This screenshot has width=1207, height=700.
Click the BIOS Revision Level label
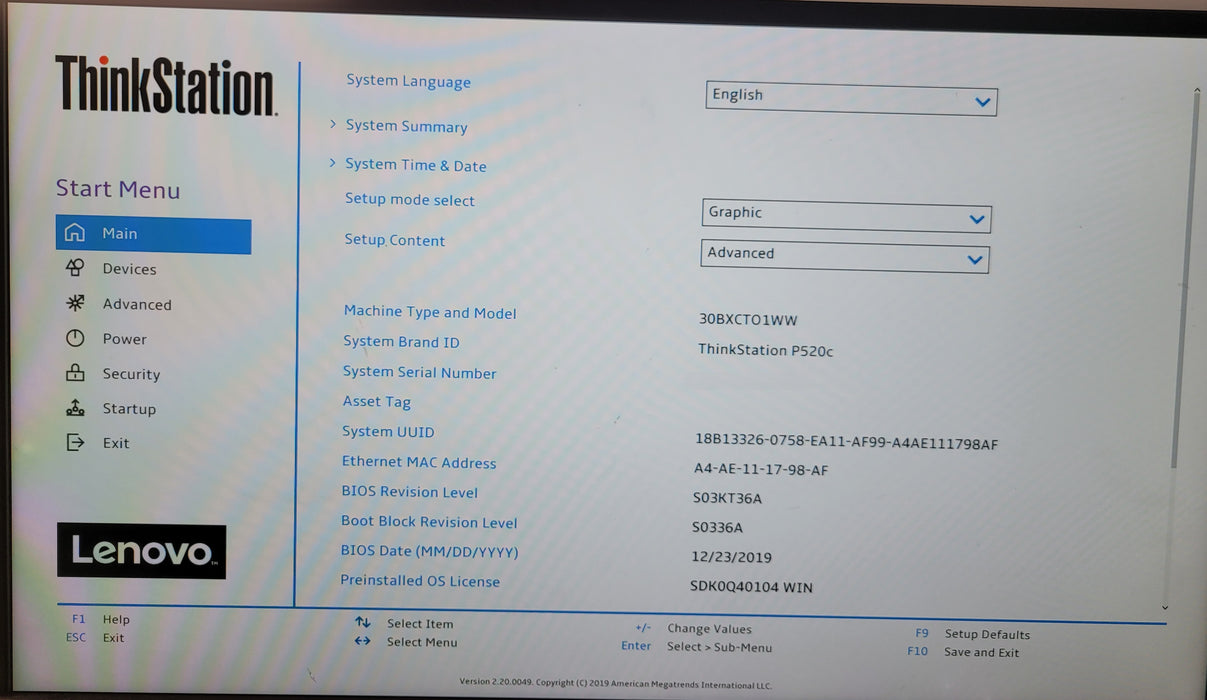410,492
